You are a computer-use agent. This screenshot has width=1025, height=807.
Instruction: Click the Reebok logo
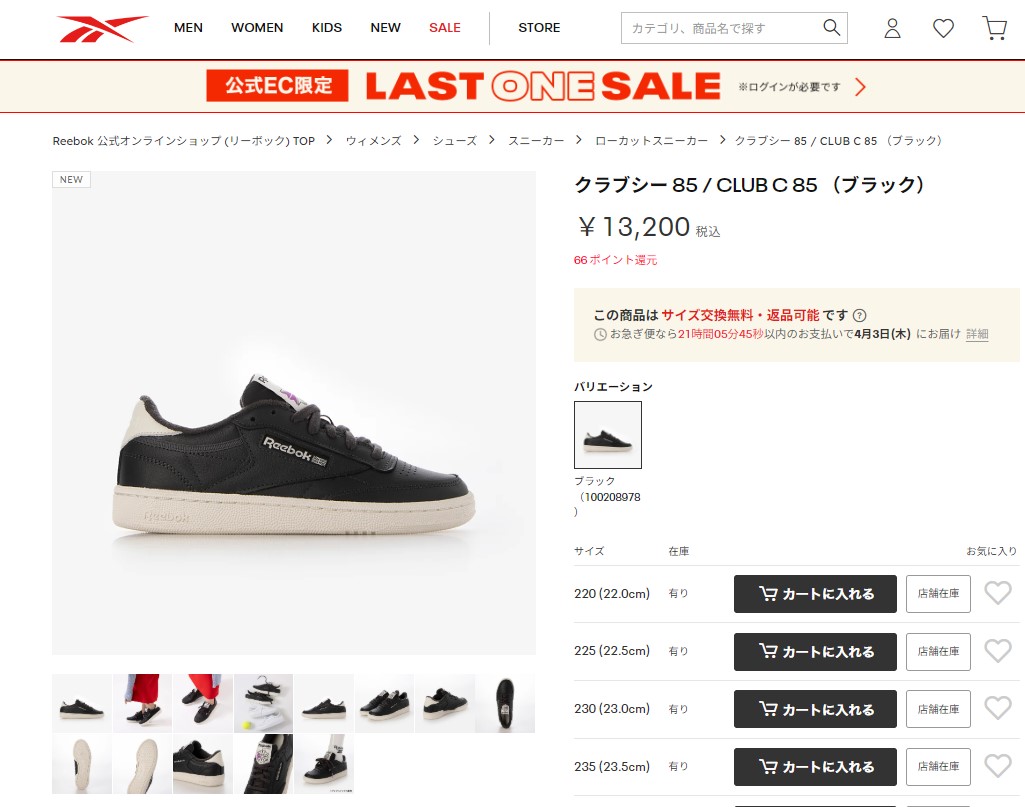tap(102, 29)
